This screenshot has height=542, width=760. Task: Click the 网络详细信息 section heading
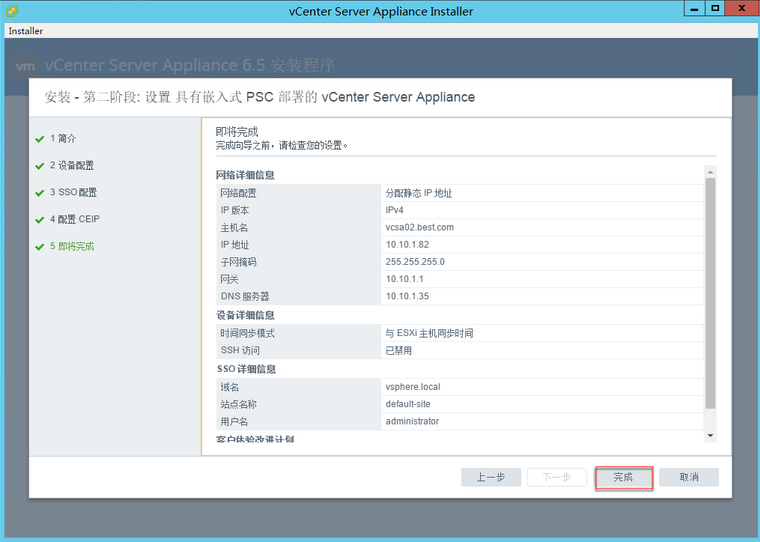245,175
